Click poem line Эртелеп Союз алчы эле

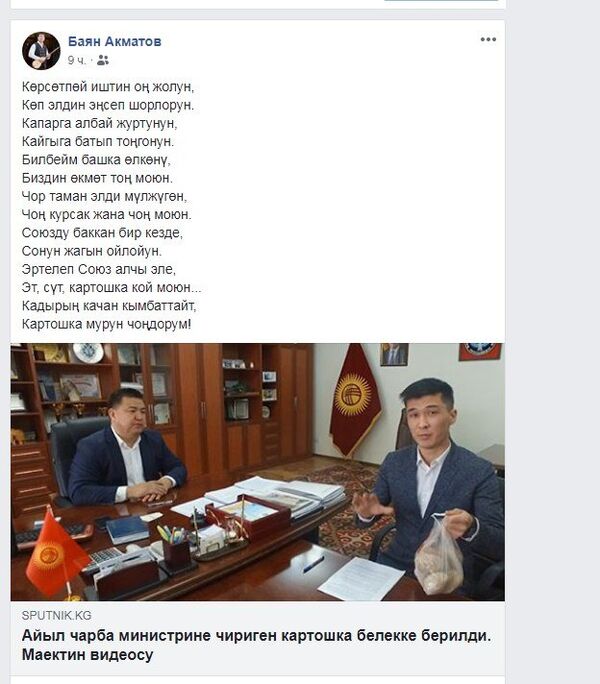pyautogui.click(x=99, y=270)
